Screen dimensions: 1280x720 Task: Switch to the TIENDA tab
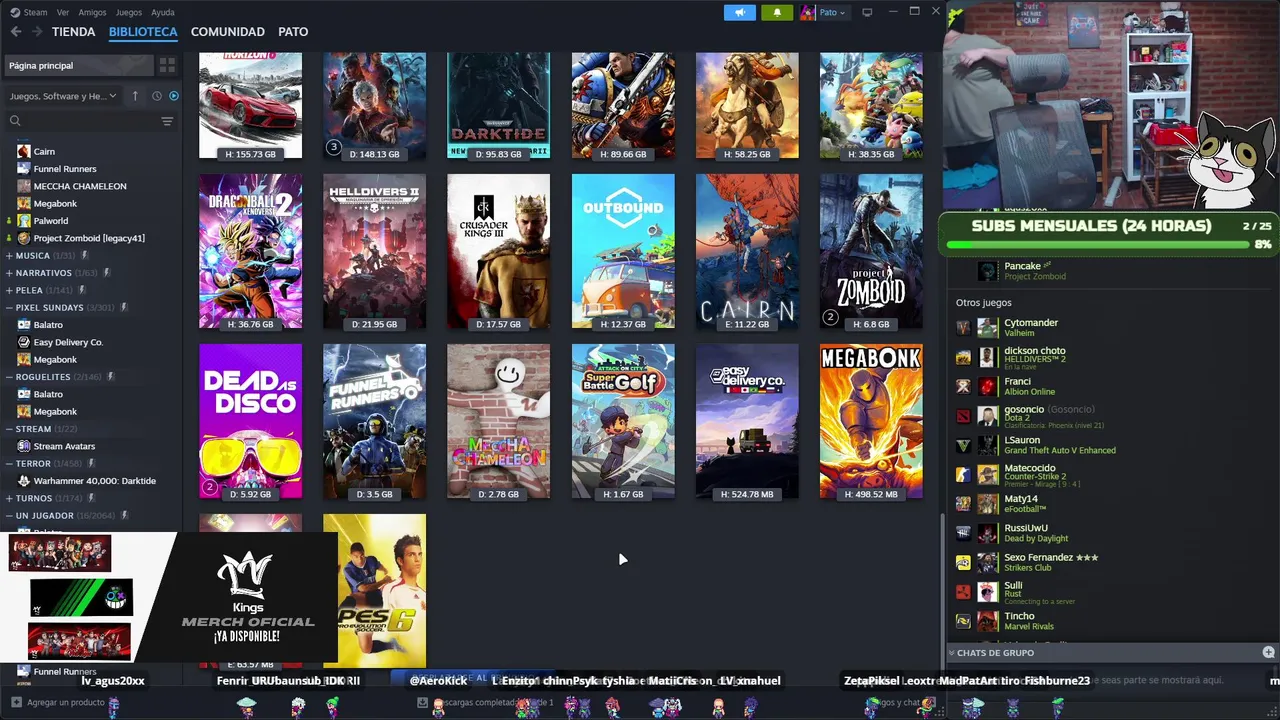click(x=74, y=32)
